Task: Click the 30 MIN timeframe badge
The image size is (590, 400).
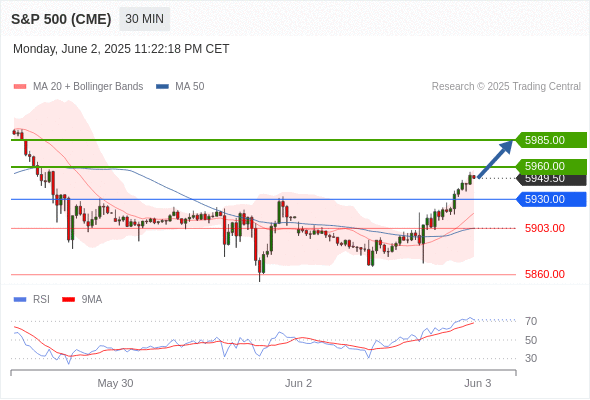Action: [144, 19]
